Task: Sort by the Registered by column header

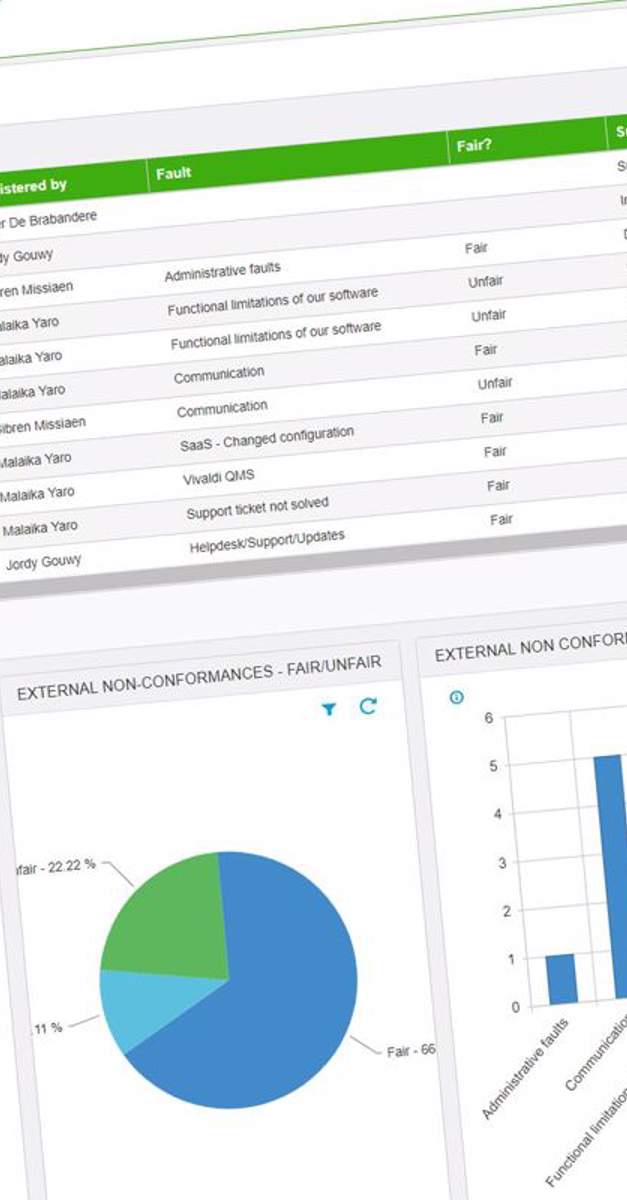Action: pyautogui.click(x=32, y=186)
